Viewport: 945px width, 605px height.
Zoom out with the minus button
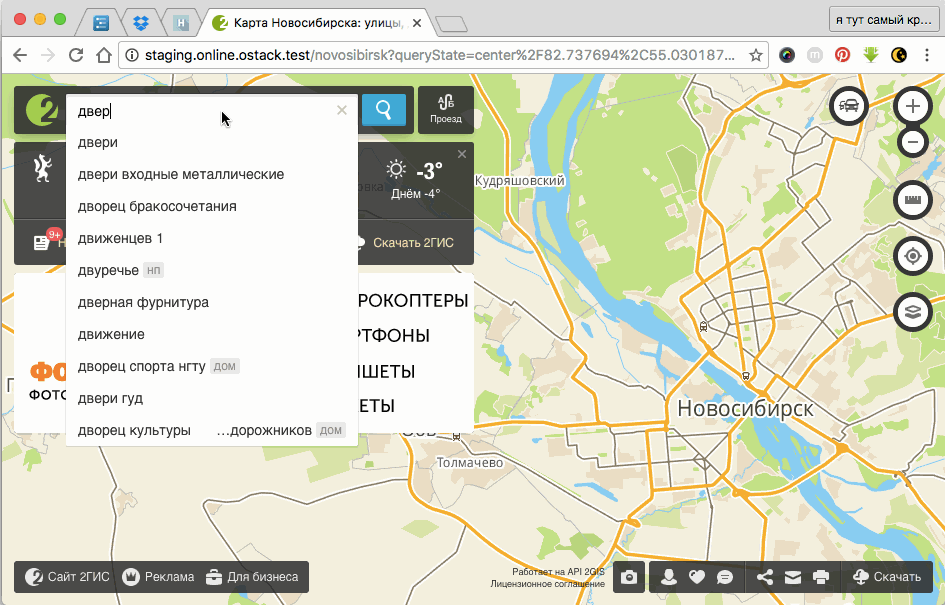[x=912, y=143]
